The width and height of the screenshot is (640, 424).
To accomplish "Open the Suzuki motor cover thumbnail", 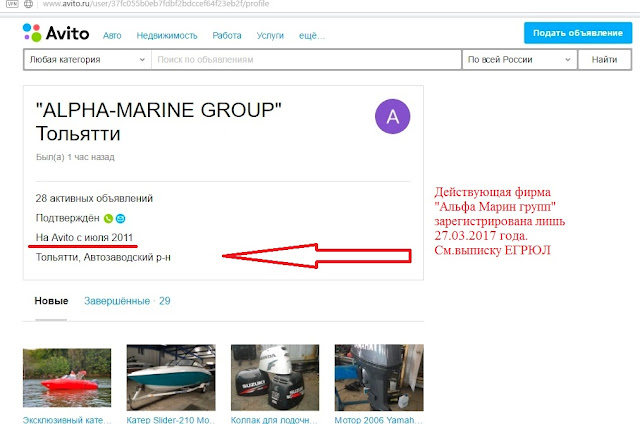I will coord(275,377).
